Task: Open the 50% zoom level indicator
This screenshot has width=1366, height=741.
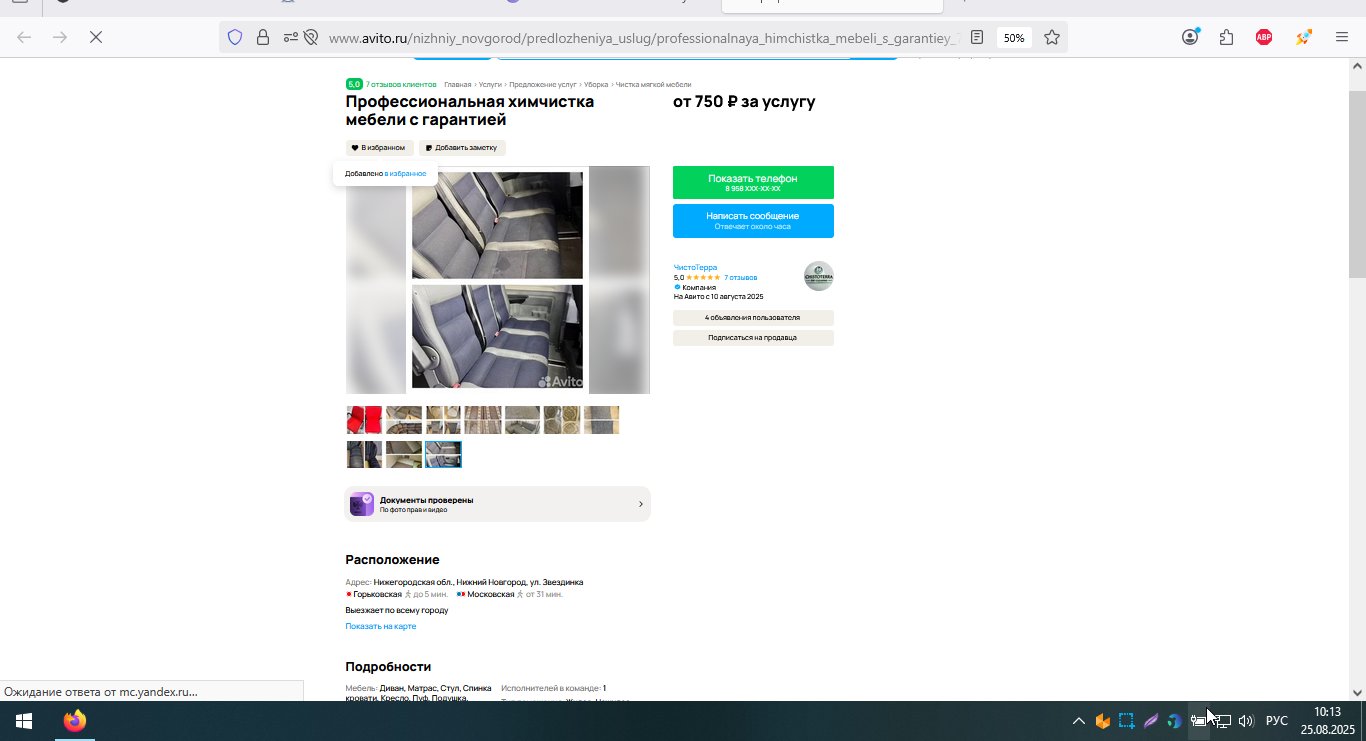Action: tap(1014, 37)
